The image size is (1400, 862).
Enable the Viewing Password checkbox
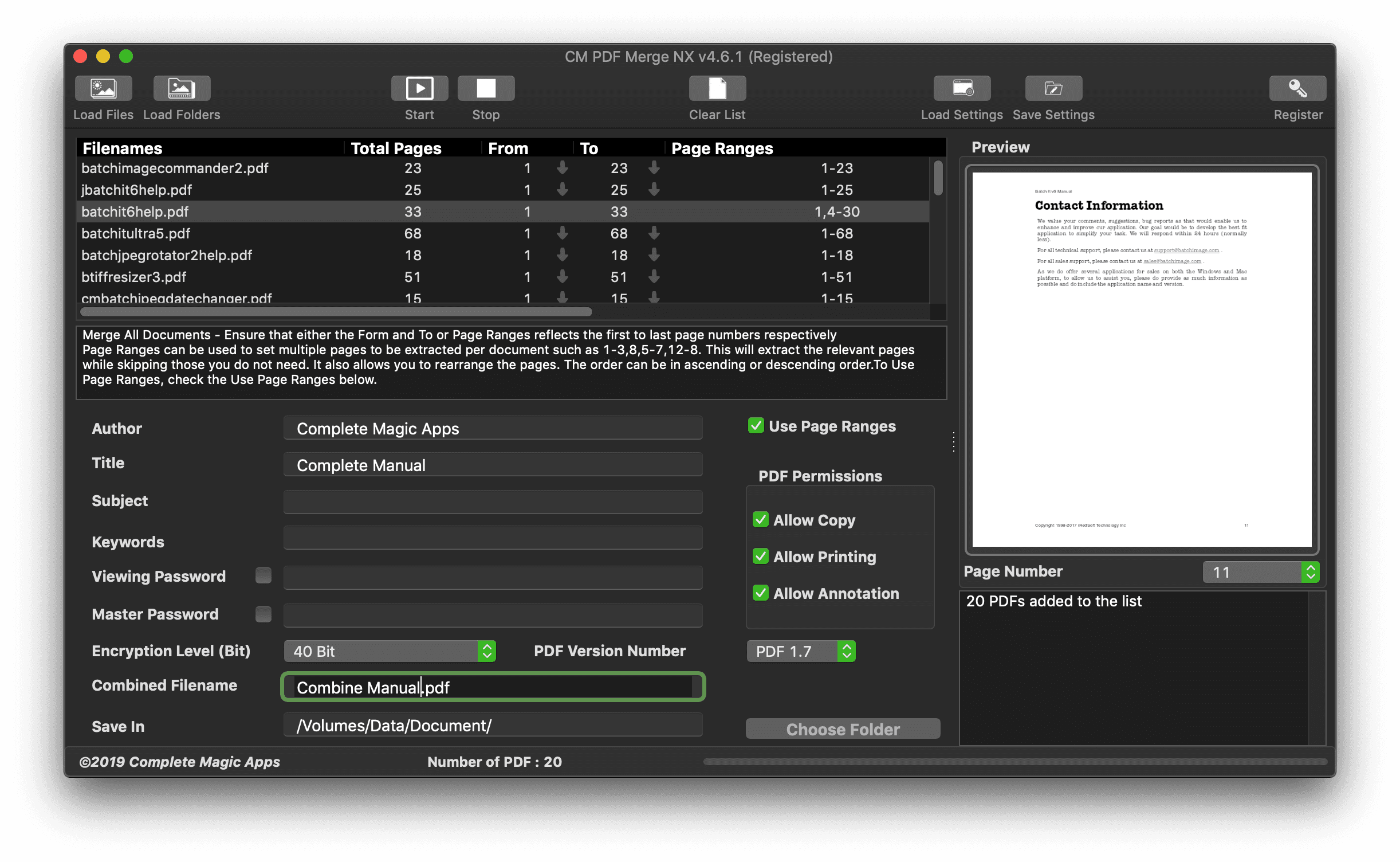coord(264,575)
